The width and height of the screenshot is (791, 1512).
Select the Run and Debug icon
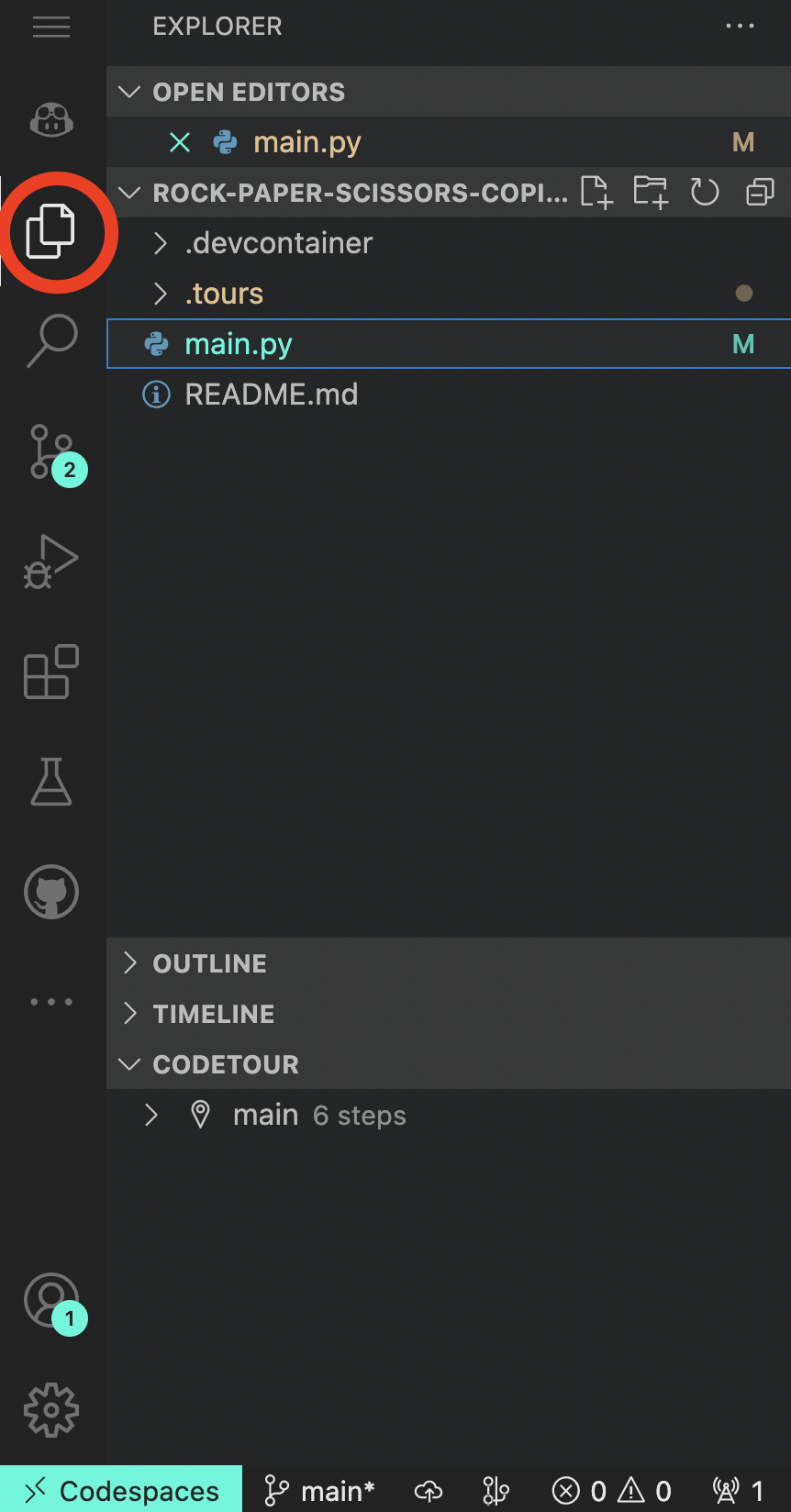click(x=50, y=561)
